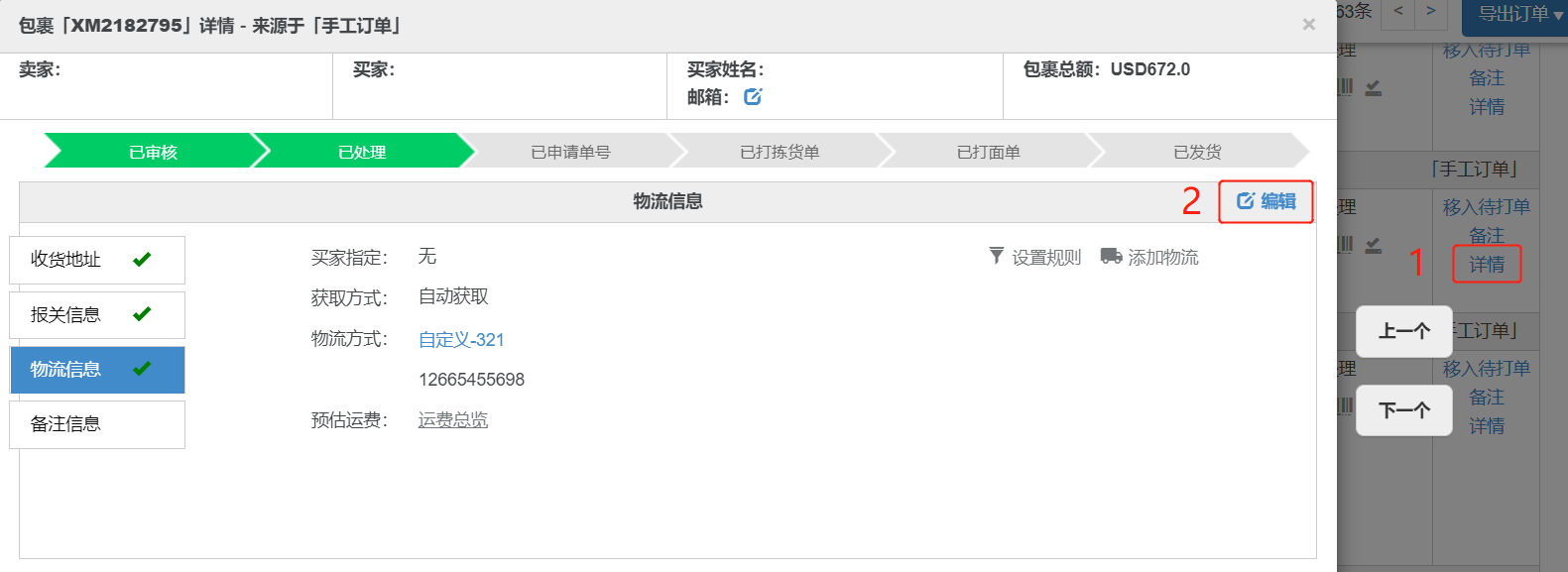Go to the previous results page

pos(1398,12)
